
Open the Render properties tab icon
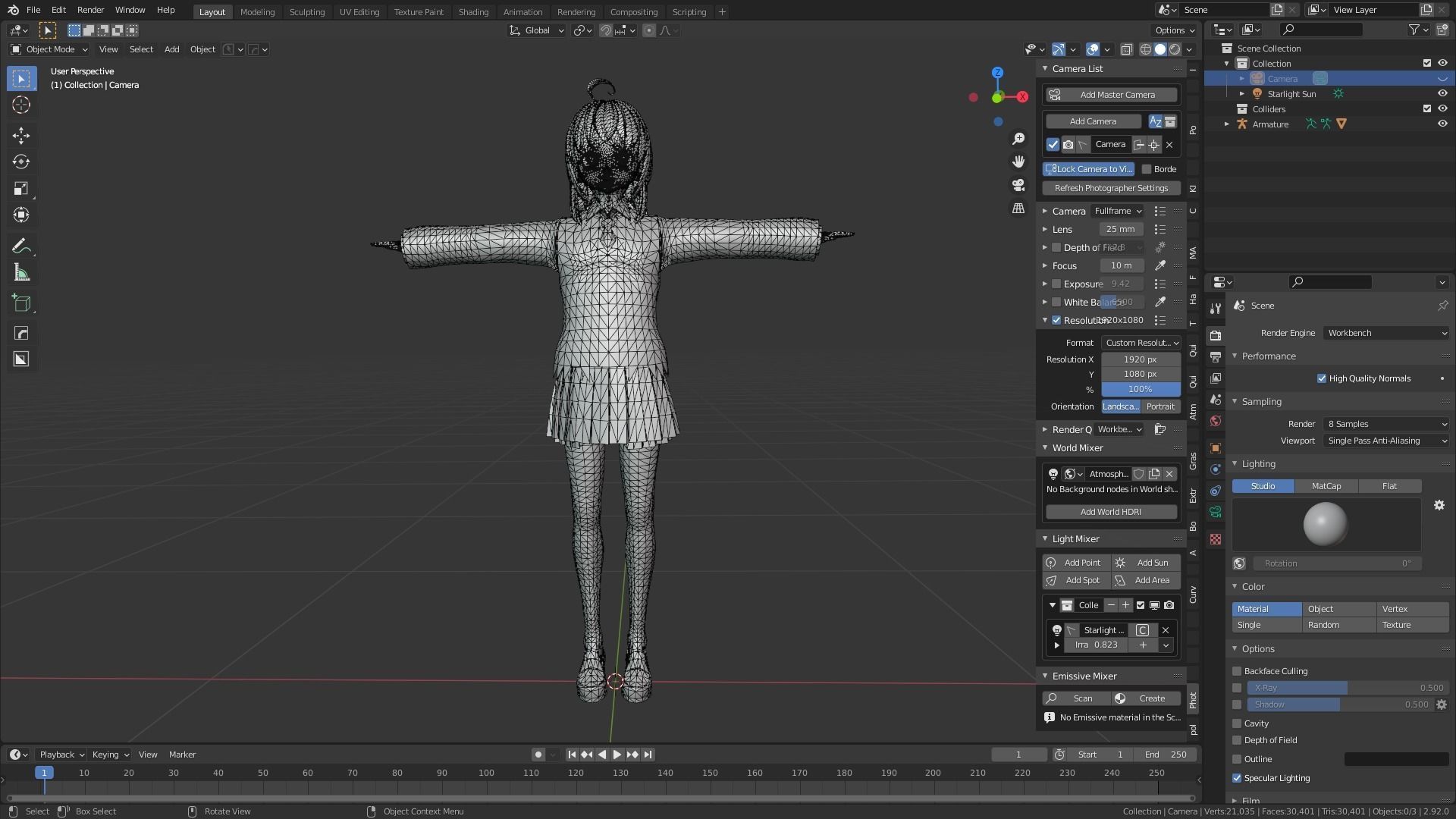click(1216, 335)
